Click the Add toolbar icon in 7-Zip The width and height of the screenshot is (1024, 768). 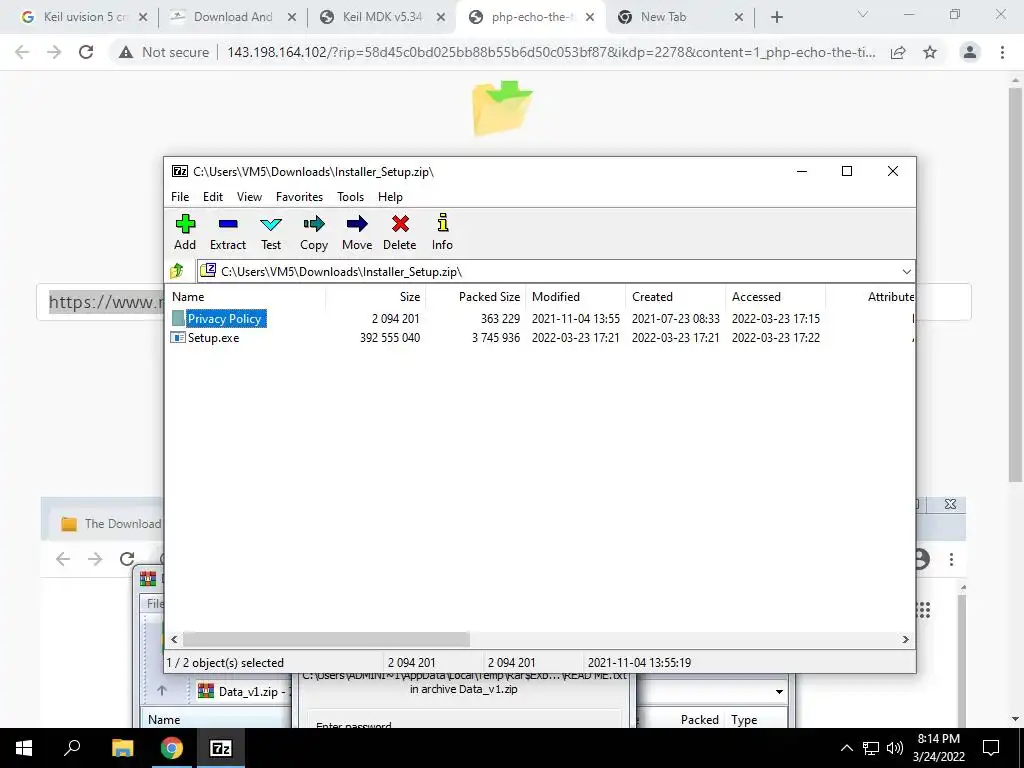click(x=185, y=224)
